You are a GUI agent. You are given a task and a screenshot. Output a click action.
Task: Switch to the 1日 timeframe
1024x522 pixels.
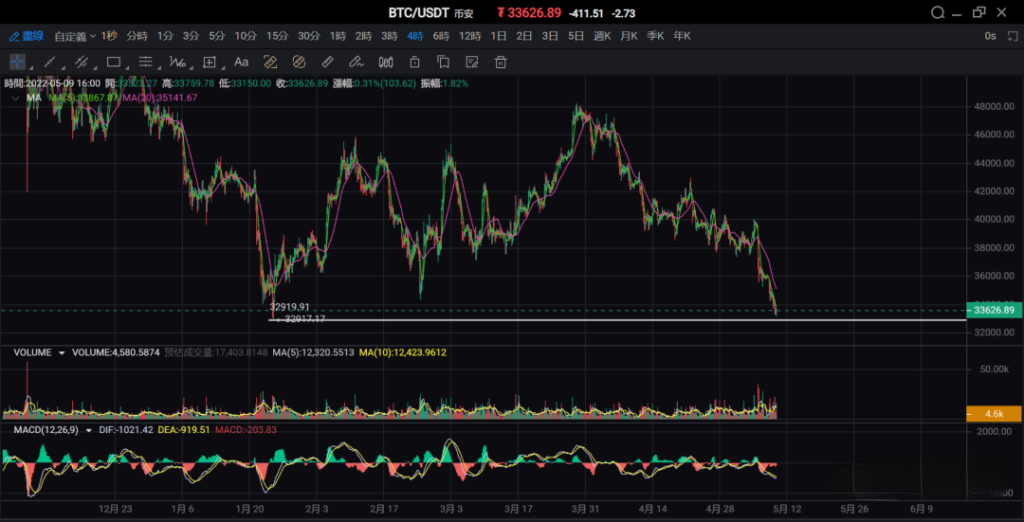[x=498, y=36]
